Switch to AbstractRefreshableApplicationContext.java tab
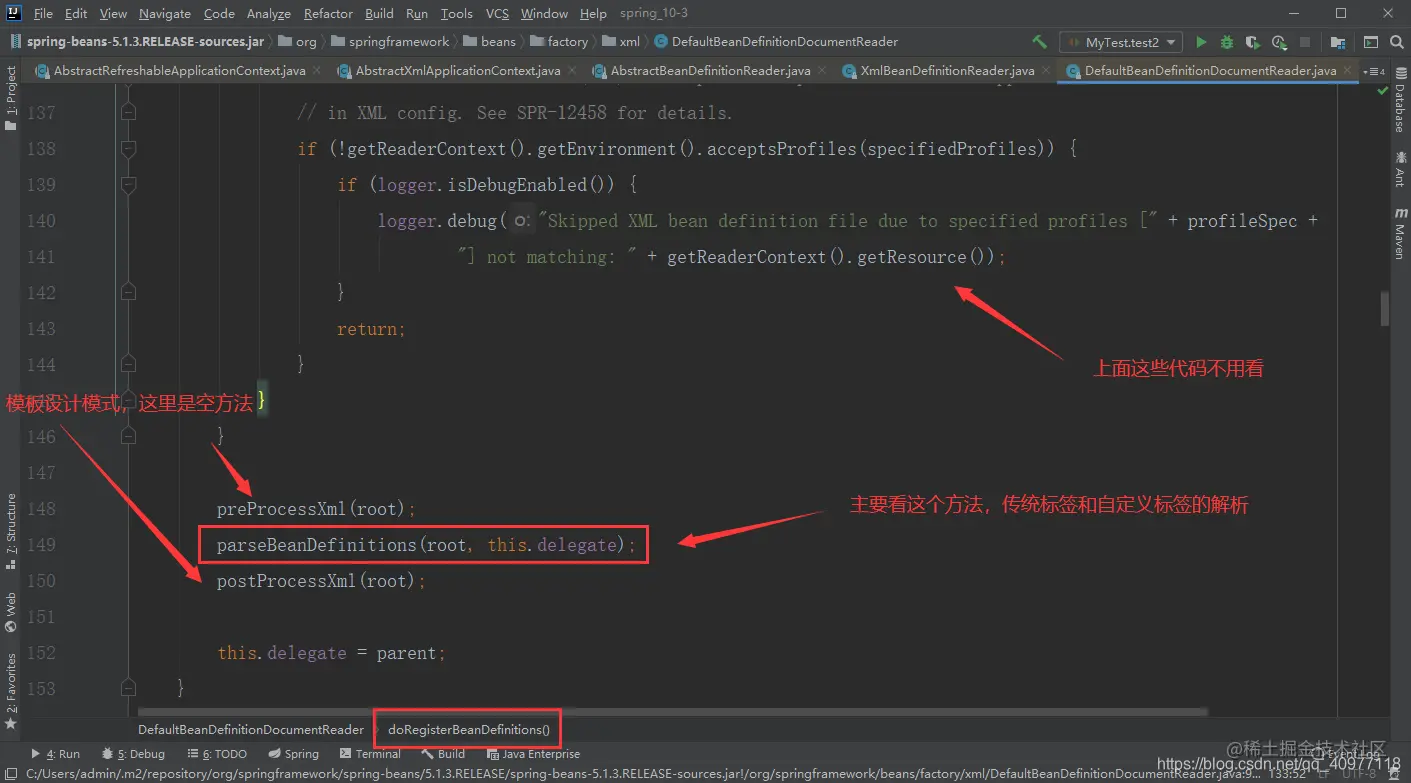 point(178,71)
